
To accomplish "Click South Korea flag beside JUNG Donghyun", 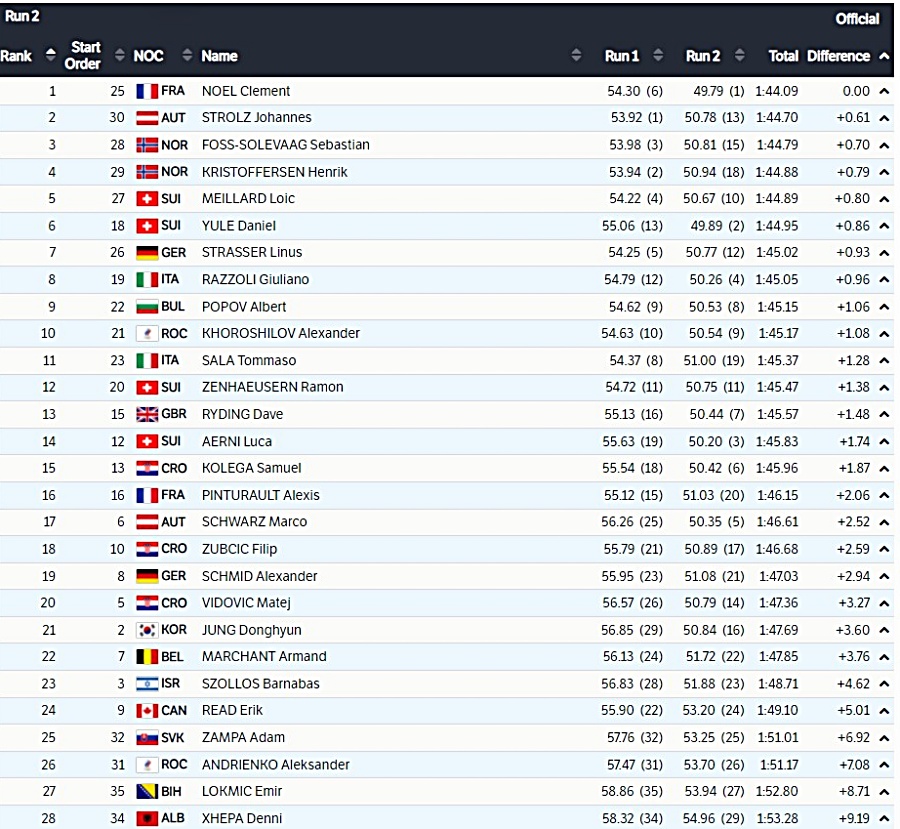I will (147, 630).
